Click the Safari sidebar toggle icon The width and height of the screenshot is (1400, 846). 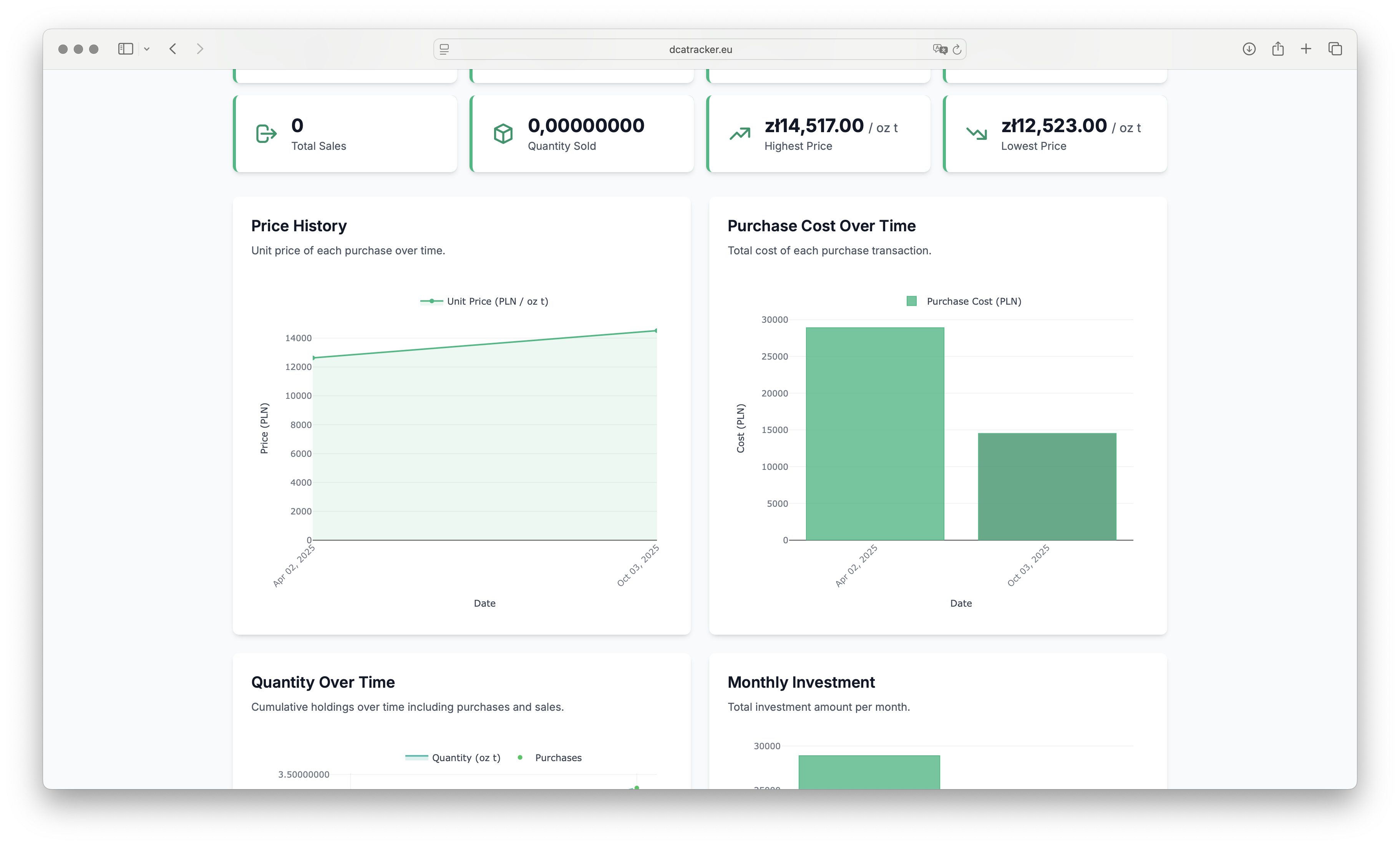coord(126,49)
